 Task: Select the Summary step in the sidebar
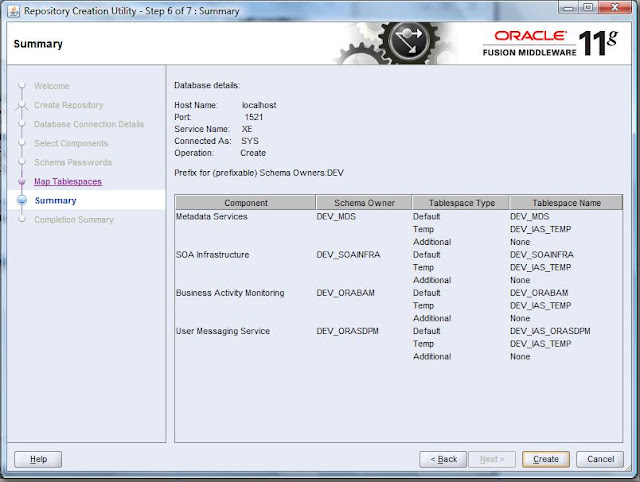[x=56, y=200]
